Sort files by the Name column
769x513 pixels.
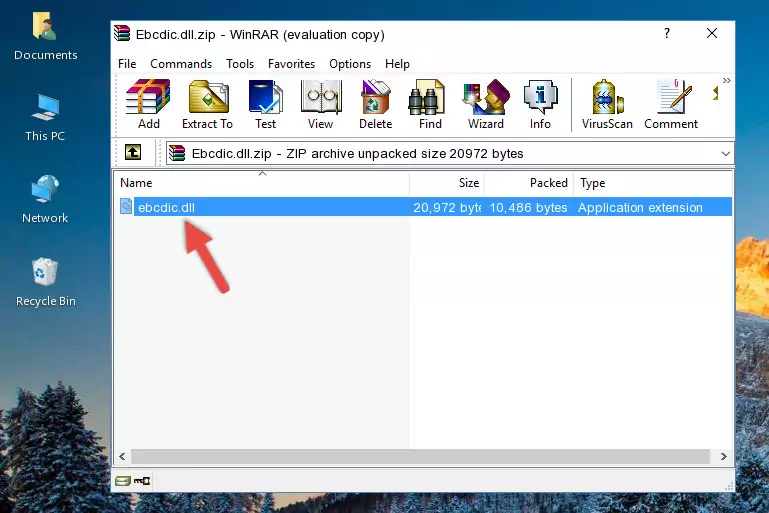(x=262, y=183)
